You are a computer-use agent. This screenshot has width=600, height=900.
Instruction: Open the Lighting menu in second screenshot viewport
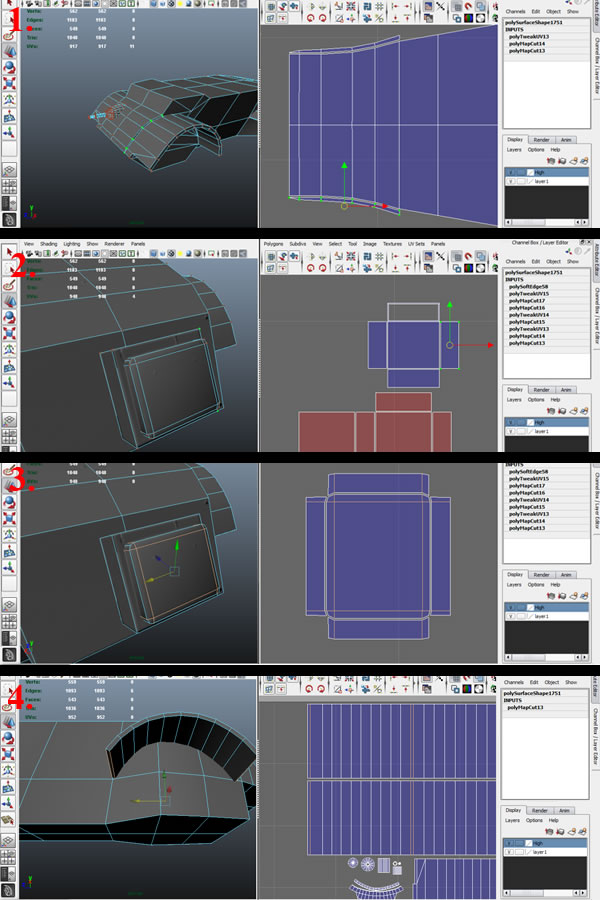point(72,244)
